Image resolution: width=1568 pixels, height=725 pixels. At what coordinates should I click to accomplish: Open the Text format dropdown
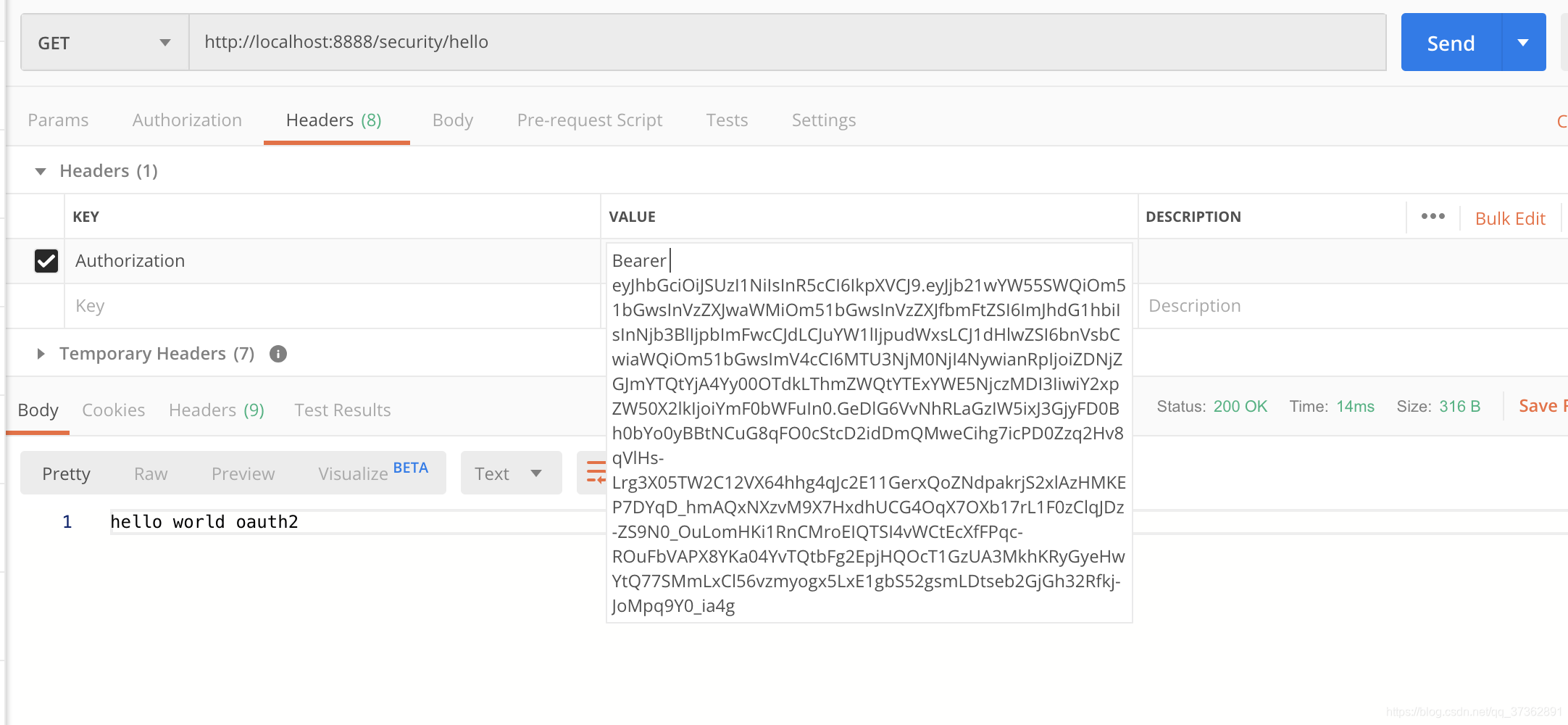point(511,473)
